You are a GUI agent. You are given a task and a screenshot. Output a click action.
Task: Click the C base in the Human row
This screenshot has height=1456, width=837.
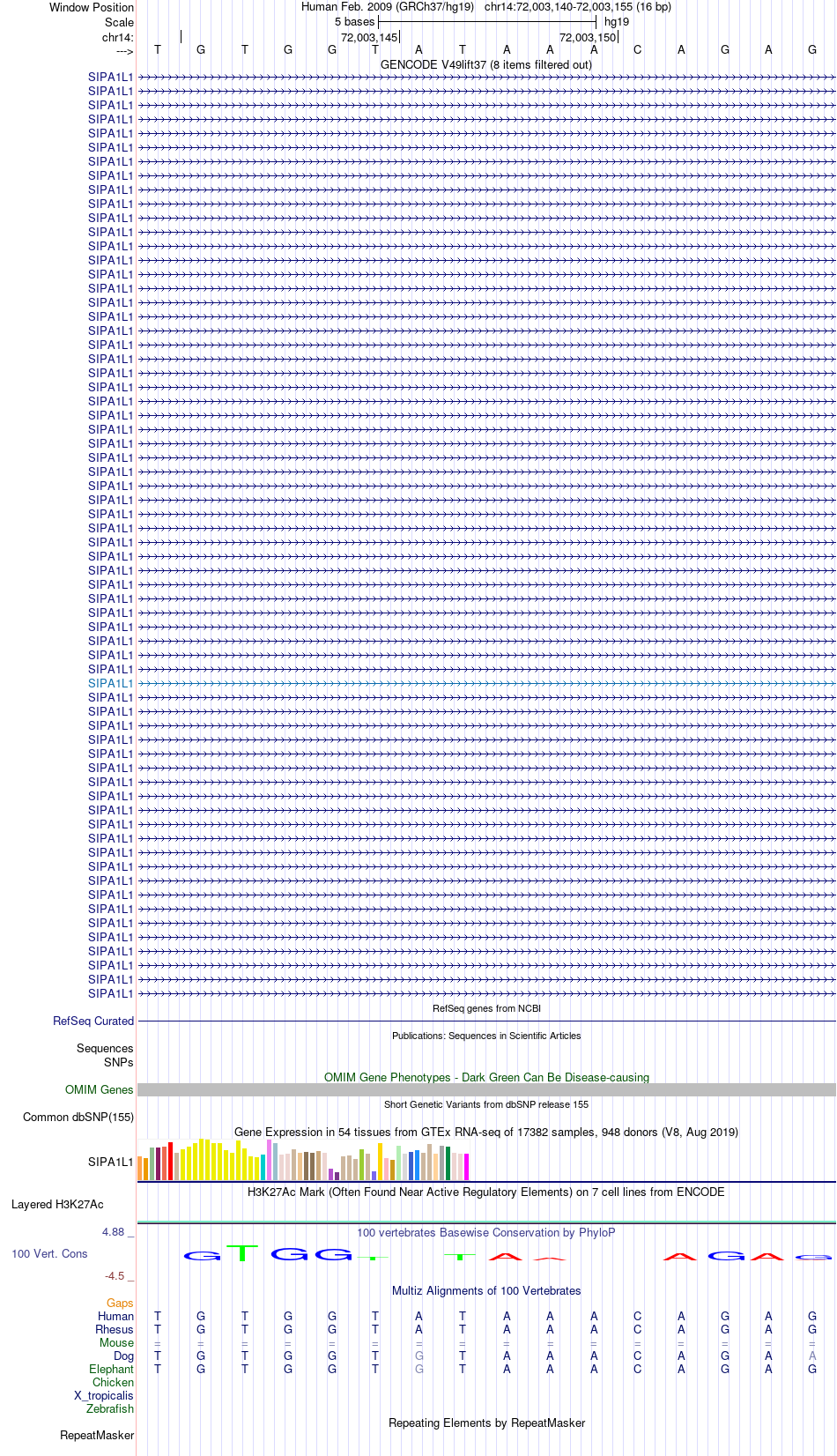638,1316
